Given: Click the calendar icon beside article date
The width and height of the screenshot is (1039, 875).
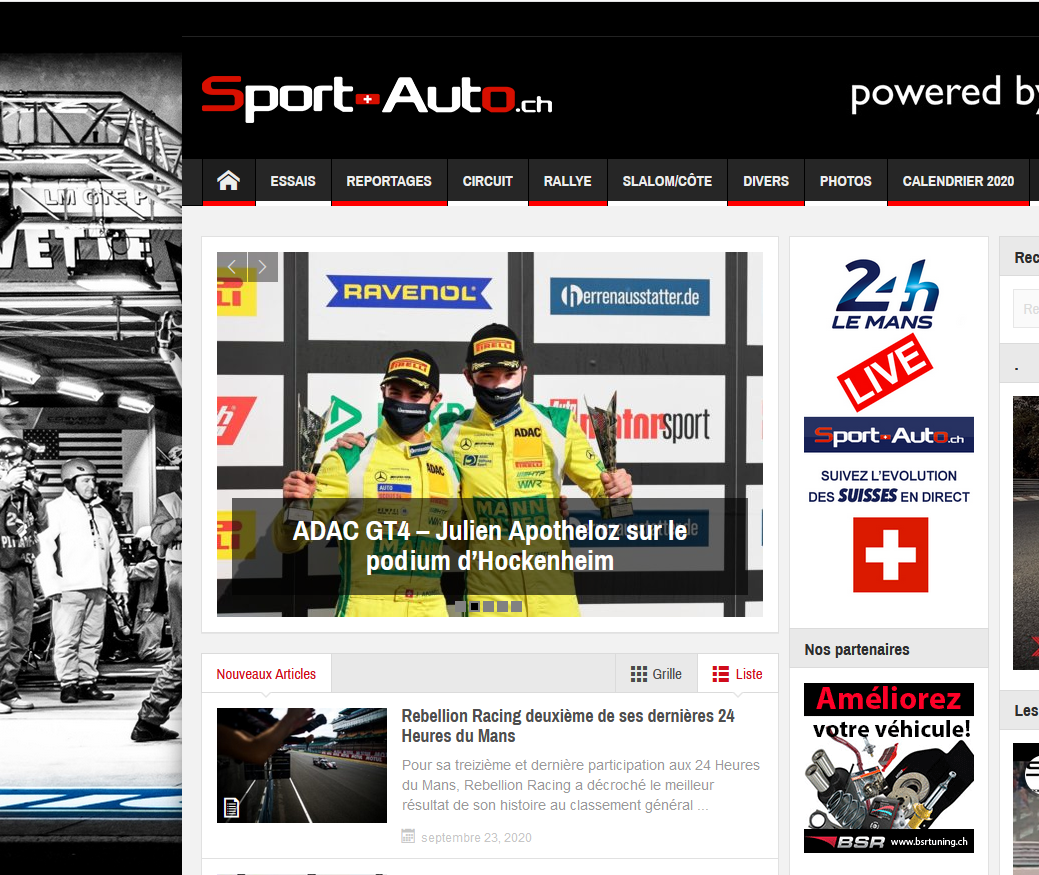Looking at the screenshot, I should (408, 836).
